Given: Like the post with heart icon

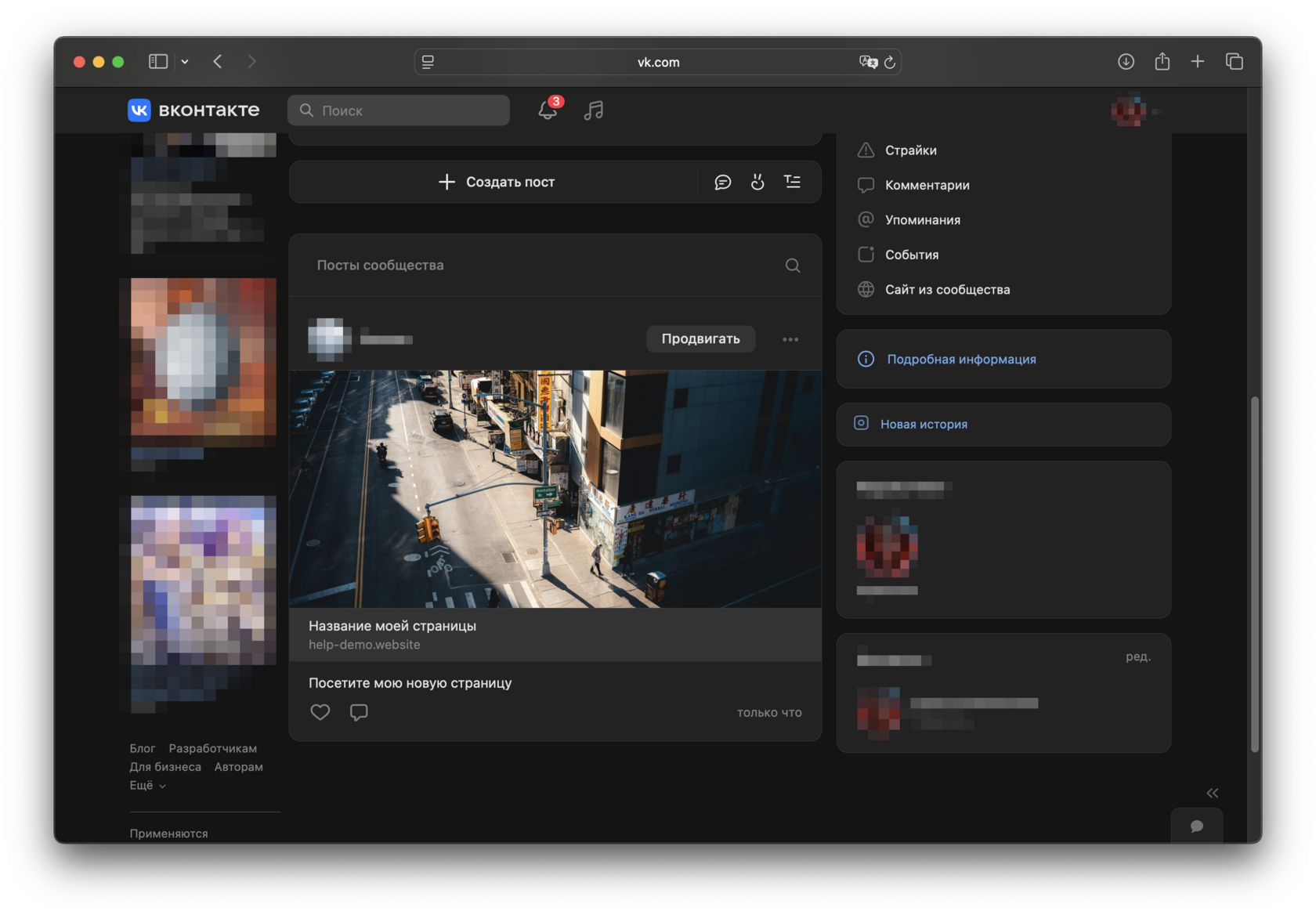Looking at the screenshot, I should (x=320, y=712).
